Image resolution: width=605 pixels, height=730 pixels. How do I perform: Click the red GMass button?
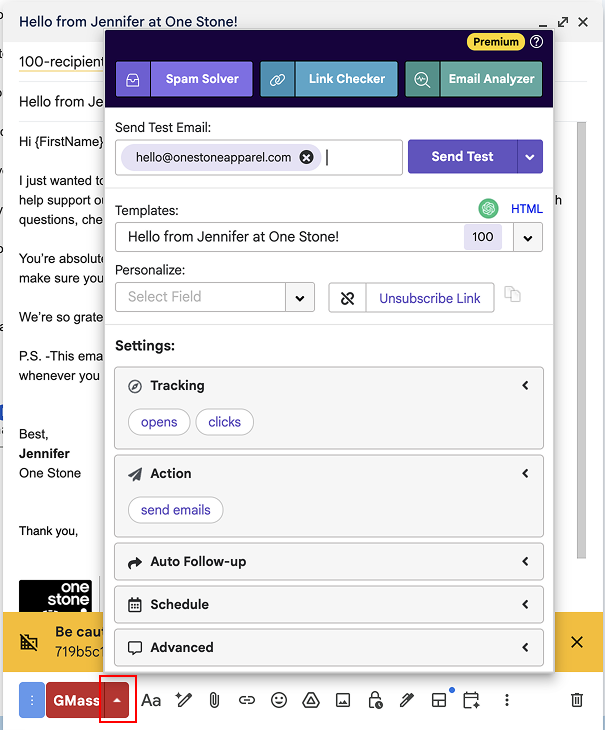point(75,700)
